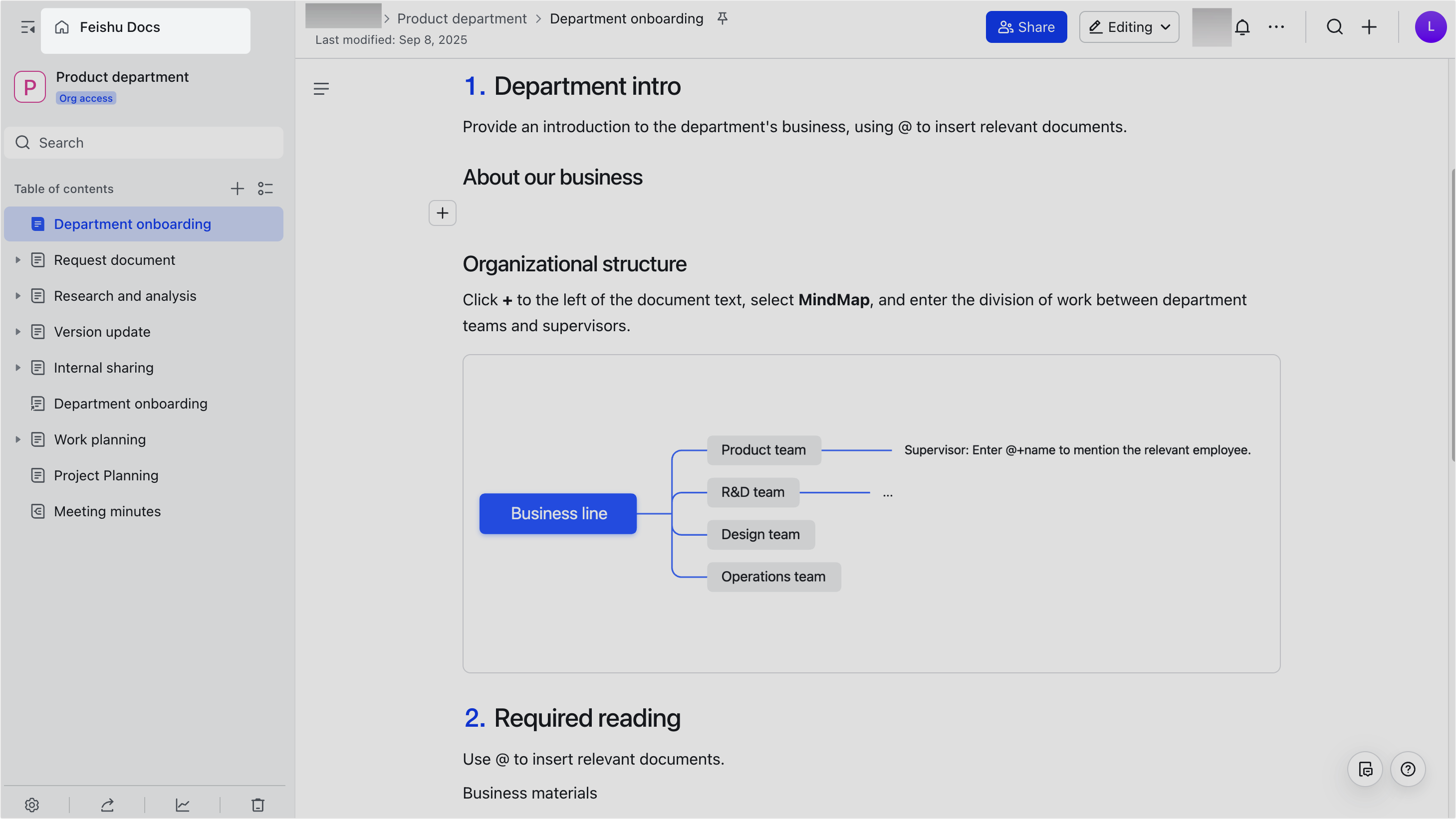The height and width of the screenshot is (819, 1456).
Task: Open the Editing mode dropdown
Action: point(1129,27)
